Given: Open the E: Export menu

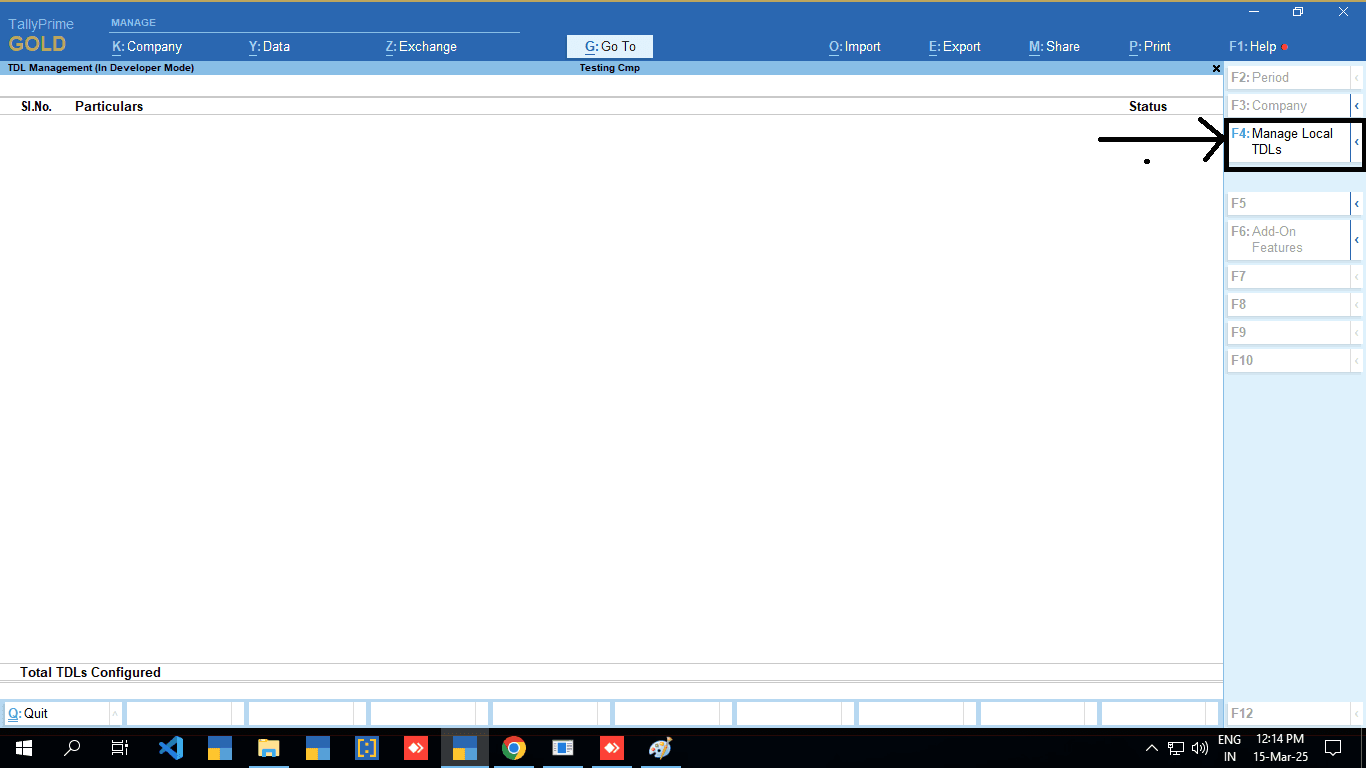Looking at the screenshot, I should pos(955,46).
